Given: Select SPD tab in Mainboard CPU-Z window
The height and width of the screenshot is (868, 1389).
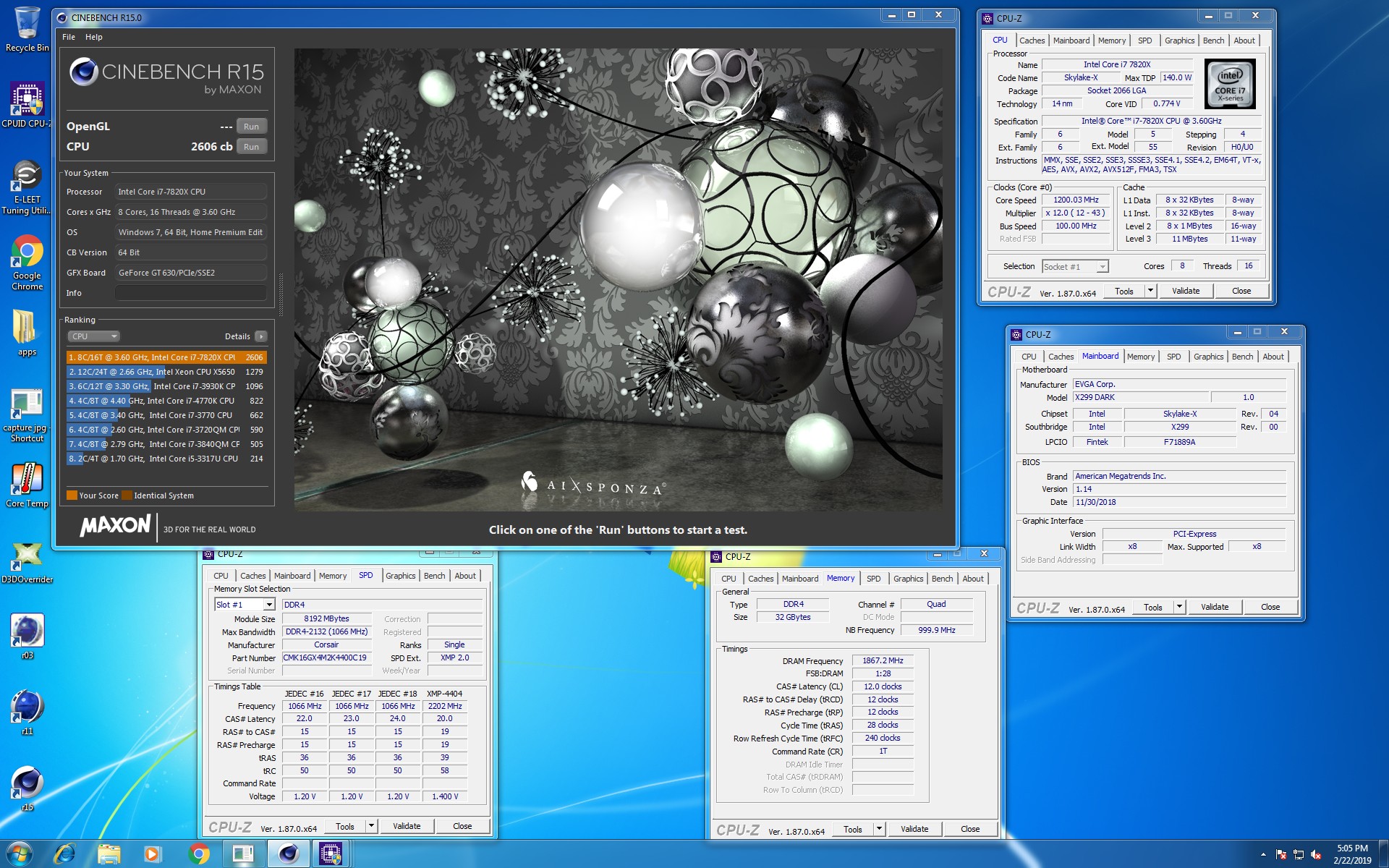Looking at the screenshot, I should [x=1173, y=357].
